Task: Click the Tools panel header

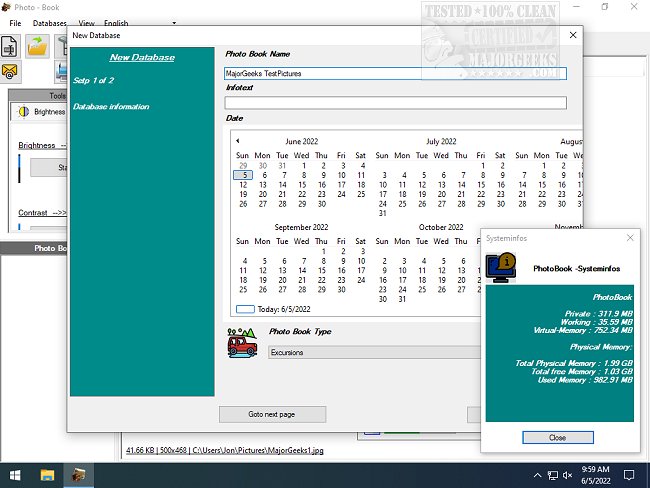Action: (37, 96)
